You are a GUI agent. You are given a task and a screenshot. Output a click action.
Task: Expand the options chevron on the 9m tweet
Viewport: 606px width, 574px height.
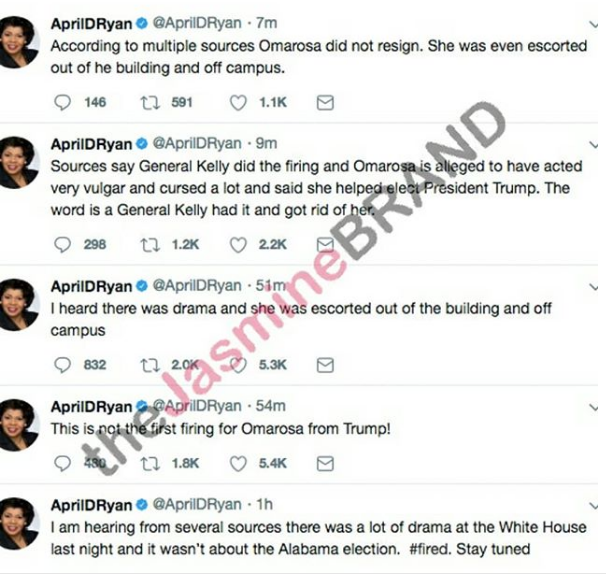click(x=594, y=145)
